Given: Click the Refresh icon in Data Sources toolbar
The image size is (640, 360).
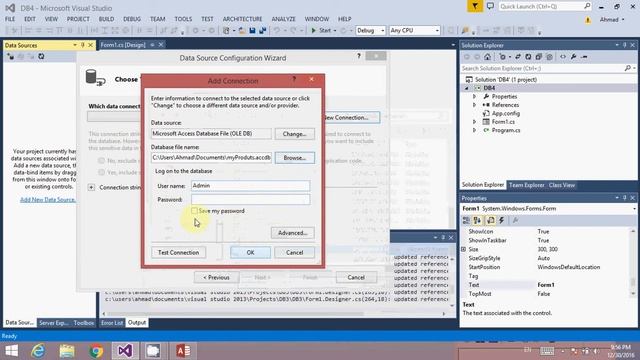Looking at the screenshot, I should click(41, 56).
